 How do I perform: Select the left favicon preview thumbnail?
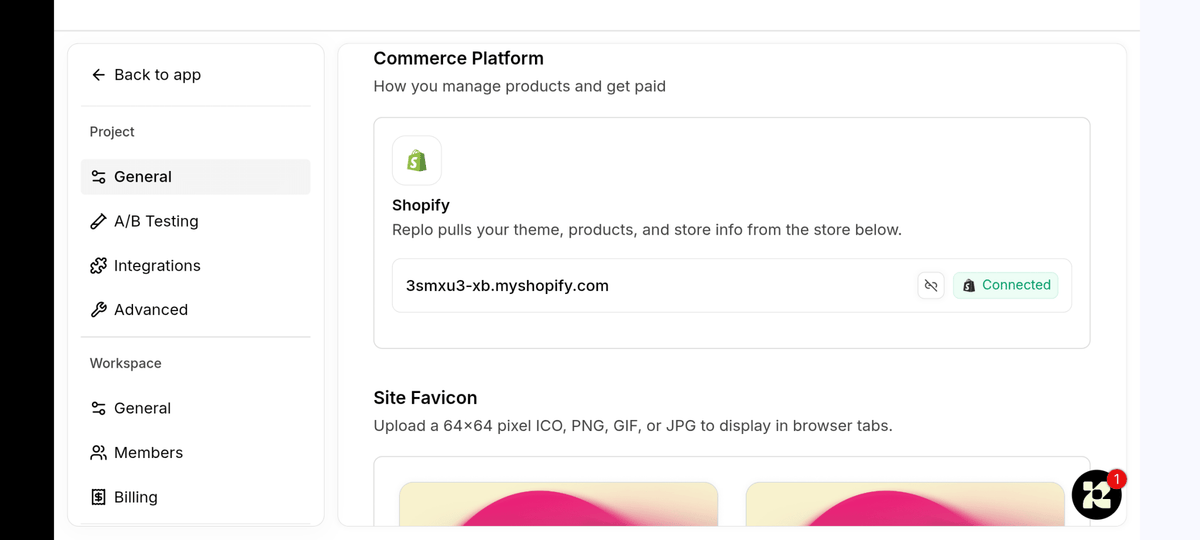[x=559, y=504]
